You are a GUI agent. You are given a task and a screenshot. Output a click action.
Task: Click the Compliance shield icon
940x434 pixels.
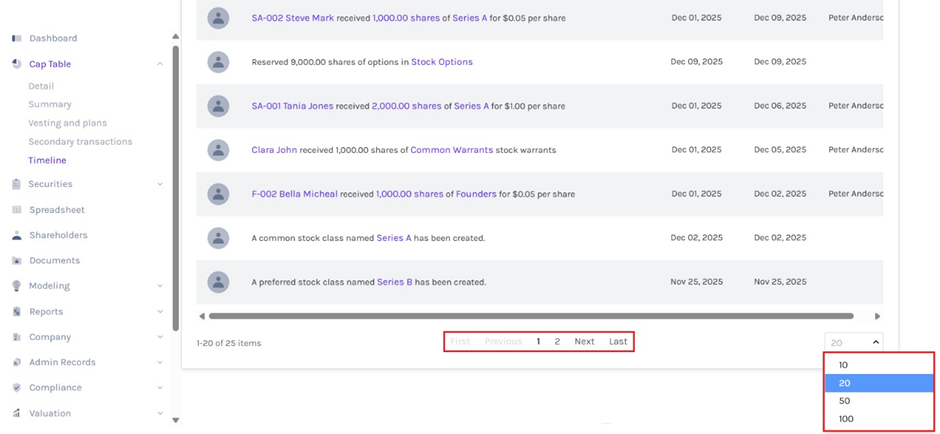point(17,388)
